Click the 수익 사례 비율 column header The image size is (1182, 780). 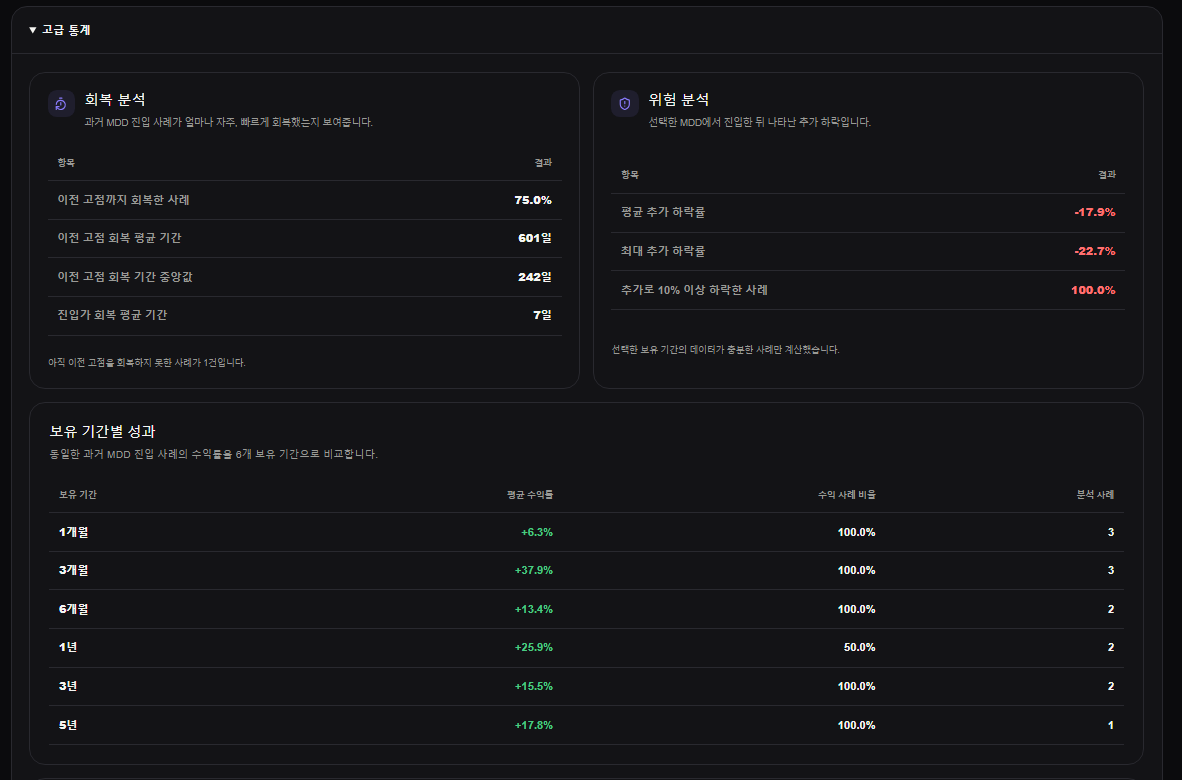pyautogui.click(x=847, y=494)
